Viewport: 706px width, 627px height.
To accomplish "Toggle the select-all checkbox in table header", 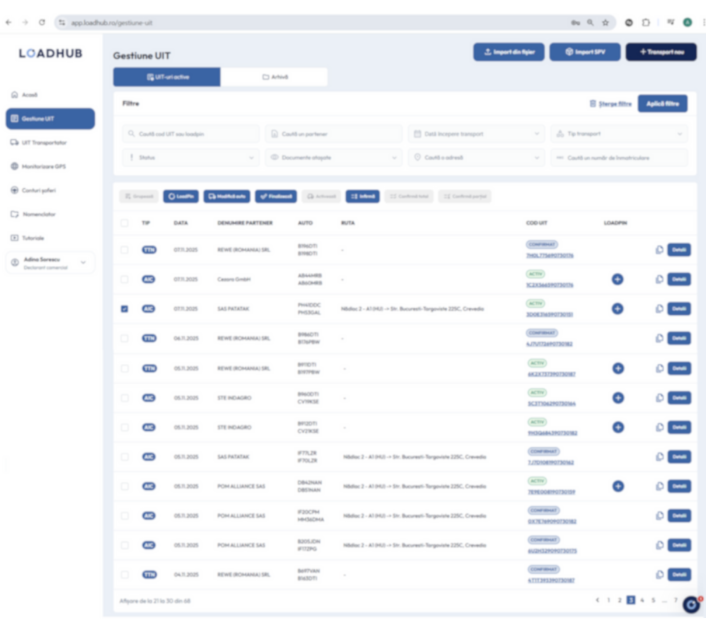I will tap(124, 223).
